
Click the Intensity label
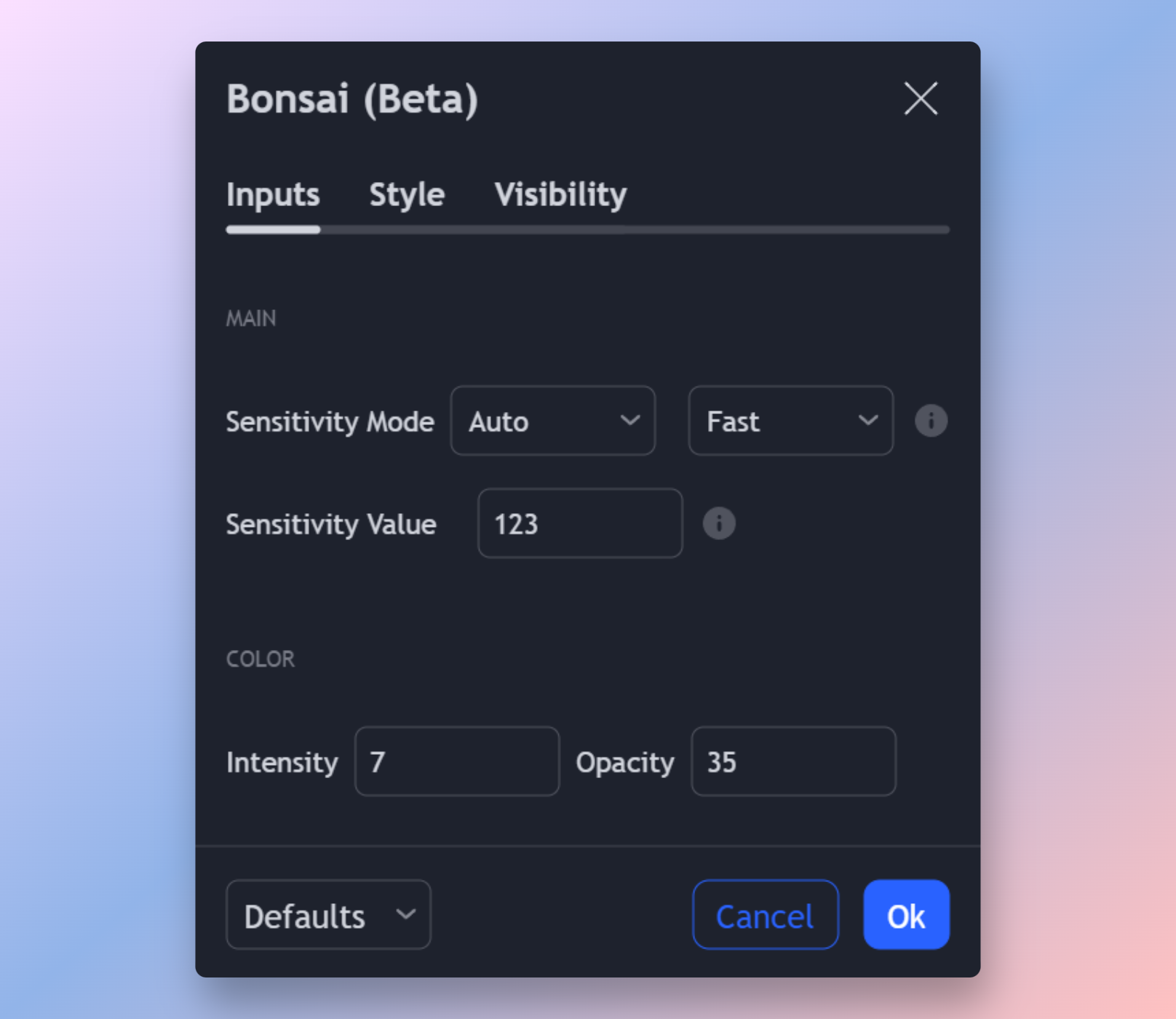(282, 762)
